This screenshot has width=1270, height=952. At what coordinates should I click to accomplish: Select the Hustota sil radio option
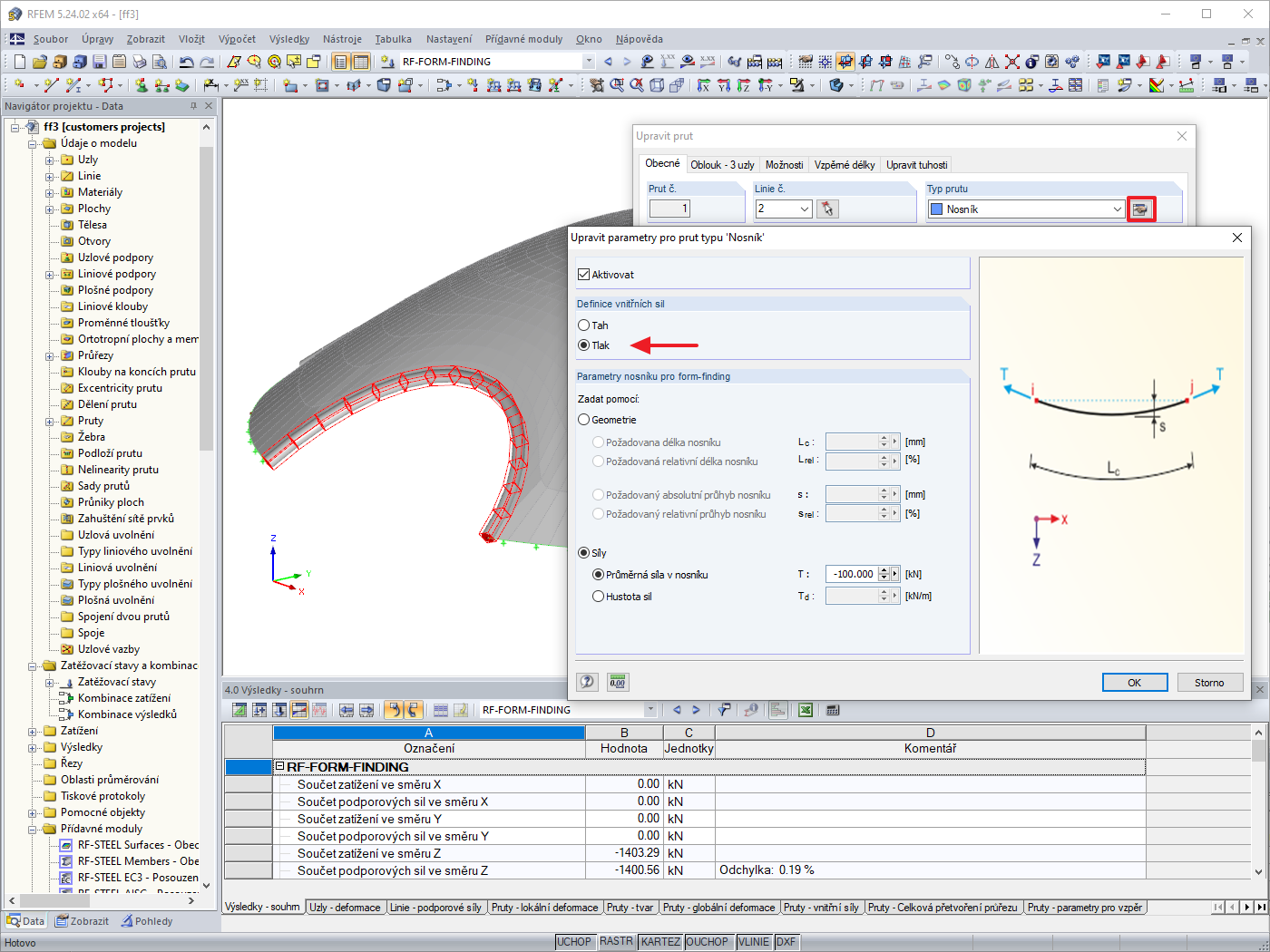(598, 597)
